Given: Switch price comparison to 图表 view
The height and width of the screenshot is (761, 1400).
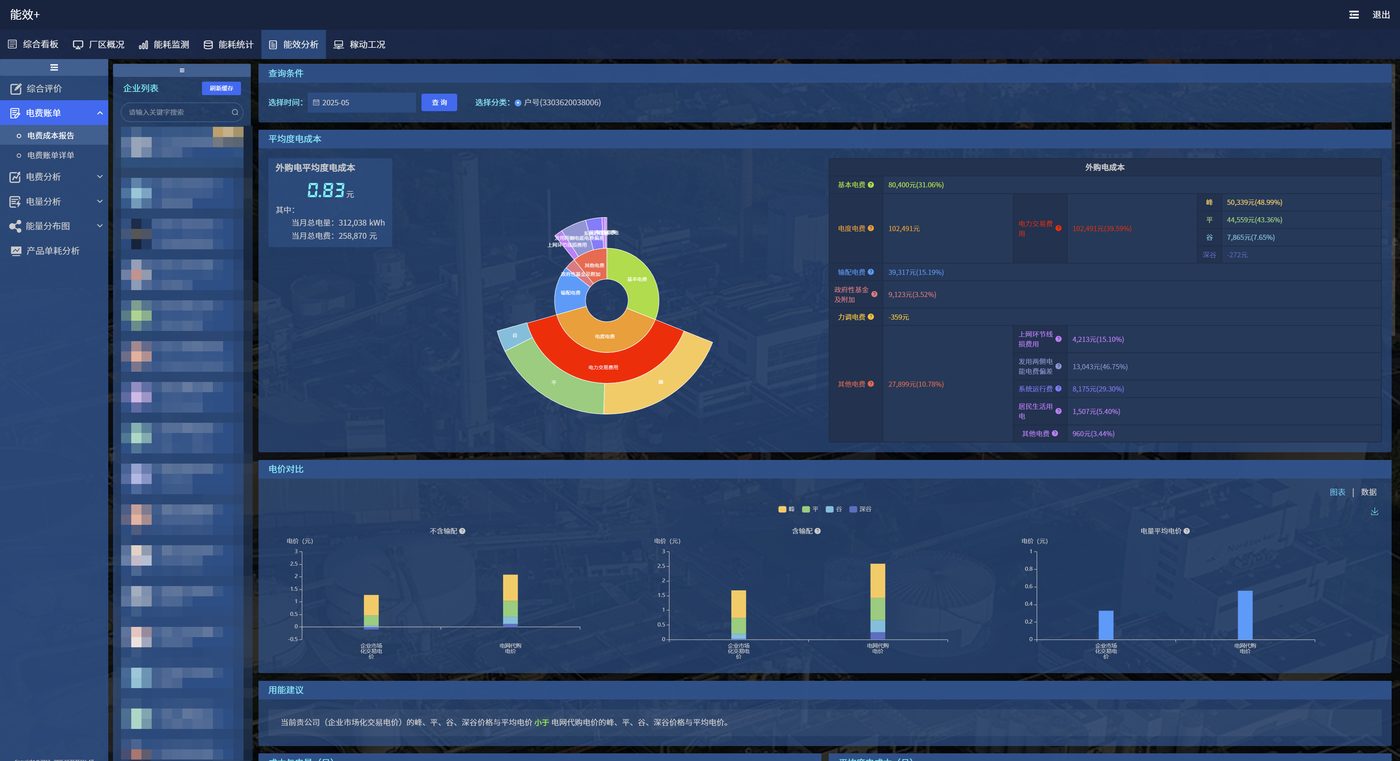Looking at the screenshot, I should tap(1337, 493).
